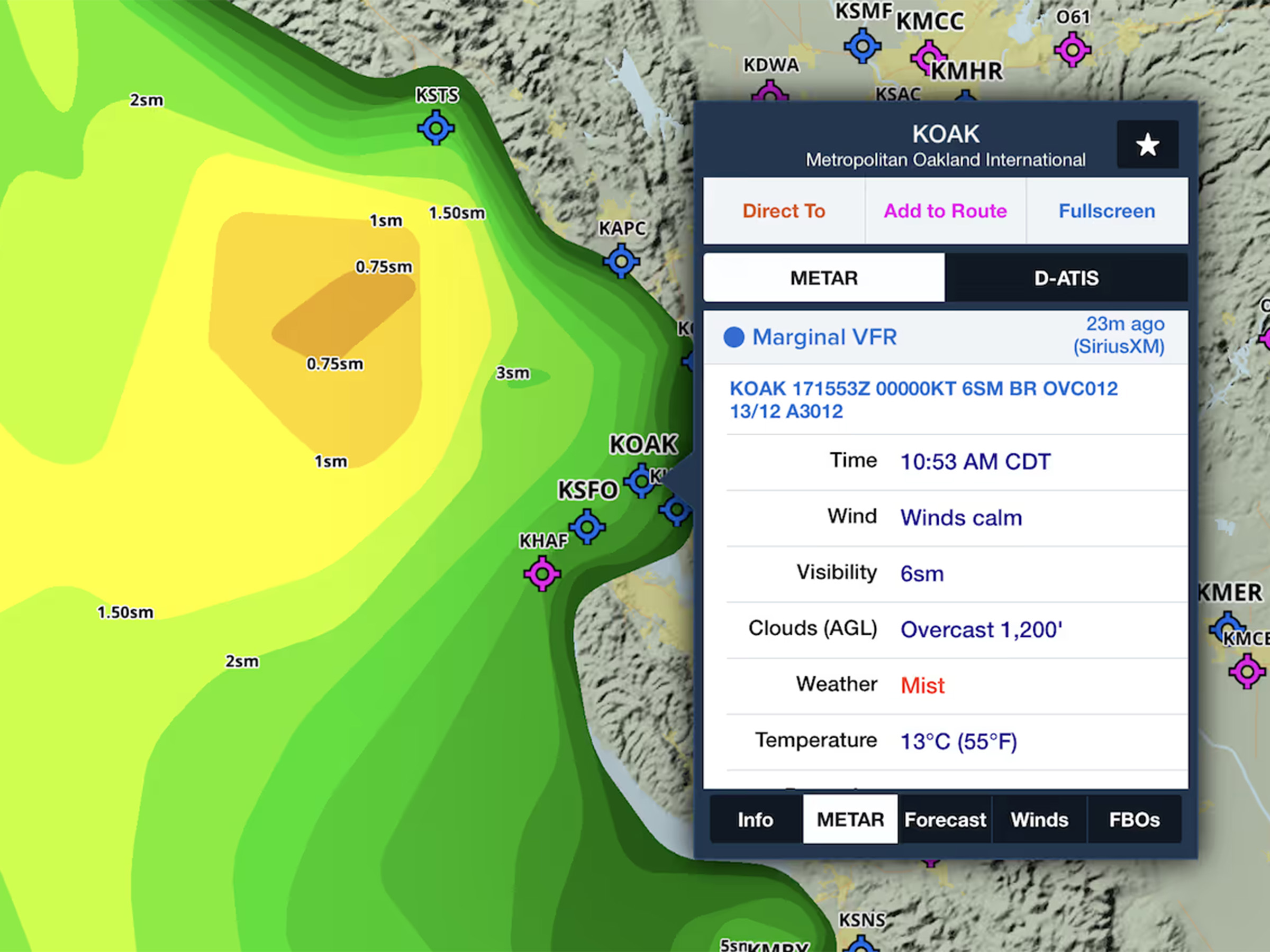
Task: Tap the KSMF airport marker
Action: coord(863,46)
